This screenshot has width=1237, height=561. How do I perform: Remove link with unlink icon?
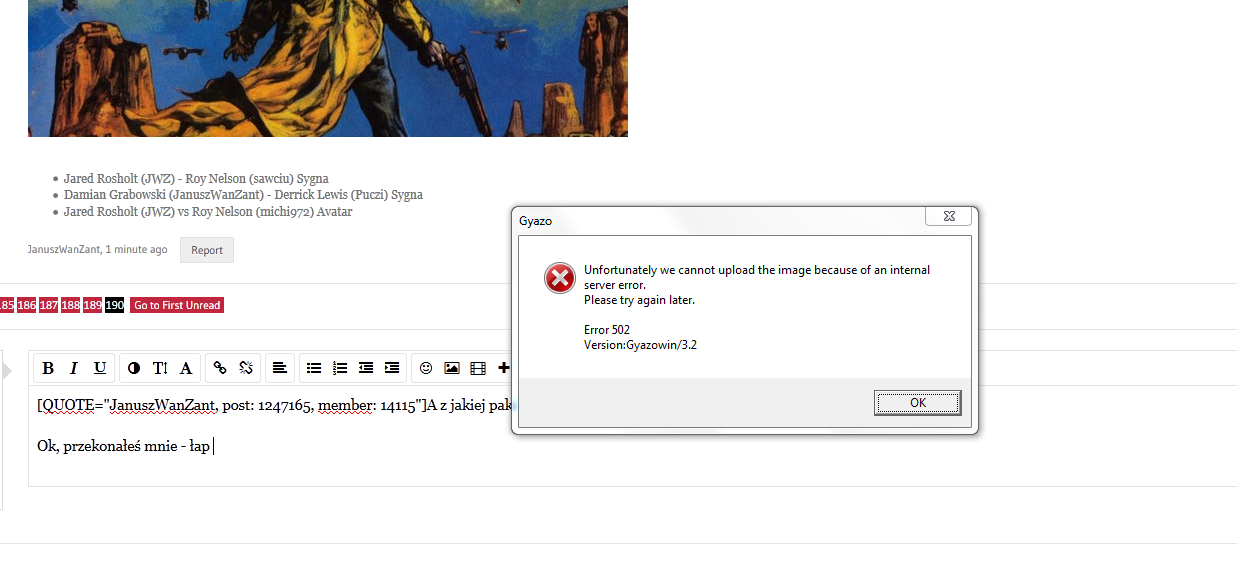click(246, 368)
